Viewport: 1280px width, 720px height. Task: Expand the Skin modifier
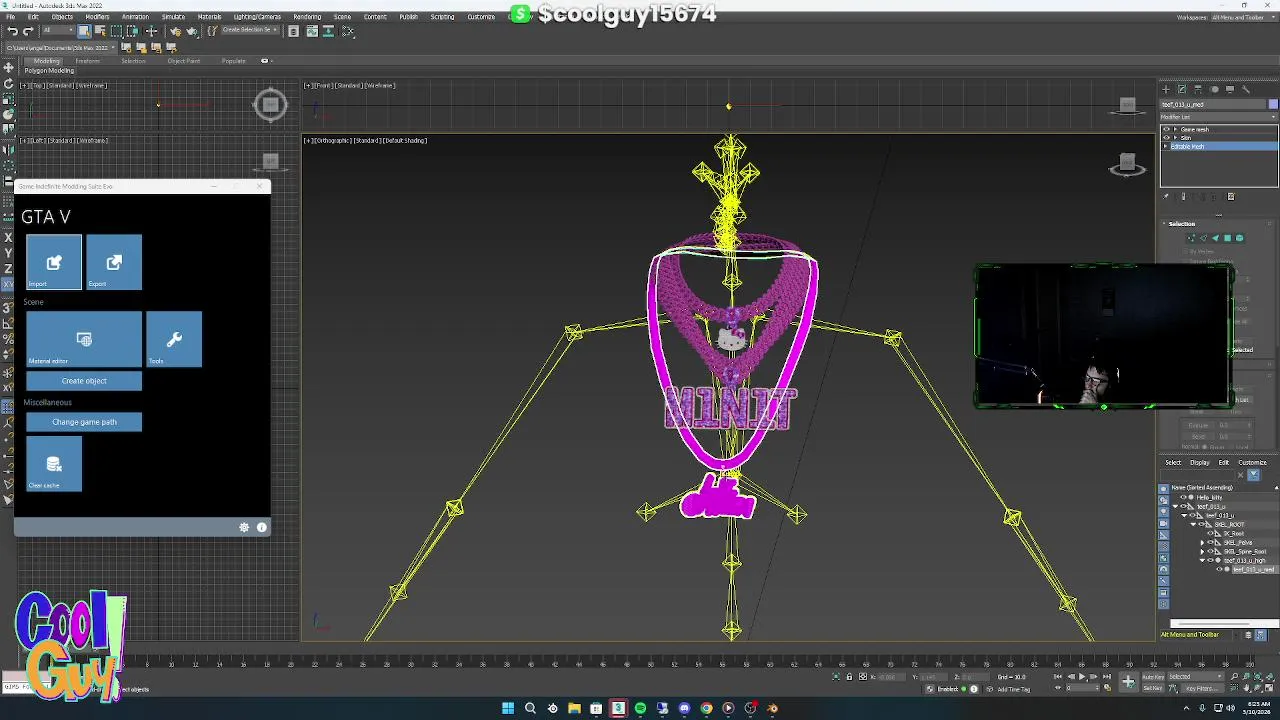pyautogui.click(x=1175, y=138)
